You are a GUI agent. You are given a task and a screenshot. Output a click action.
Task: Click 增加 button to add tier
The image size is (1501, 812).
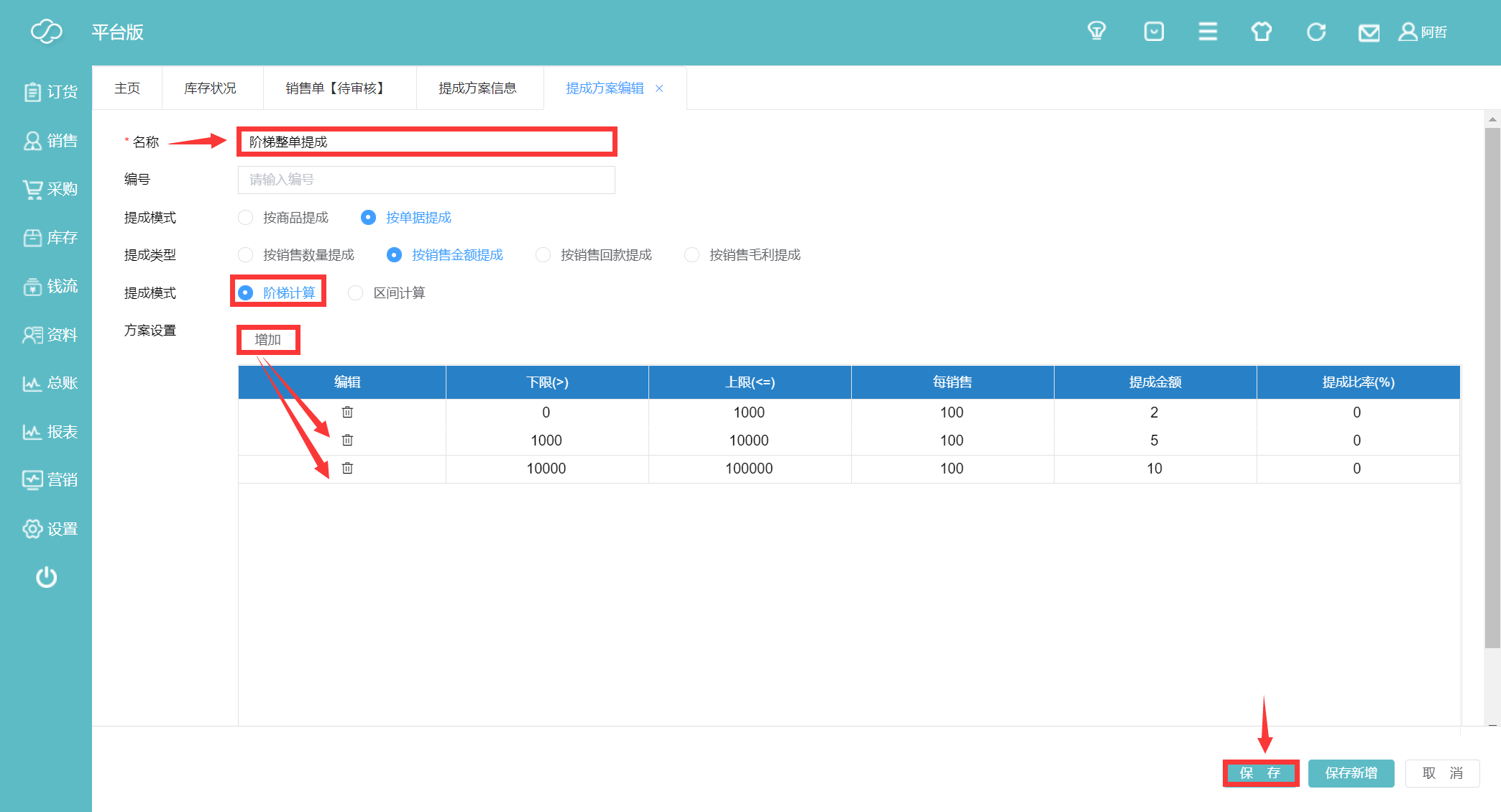pos(267,339)
